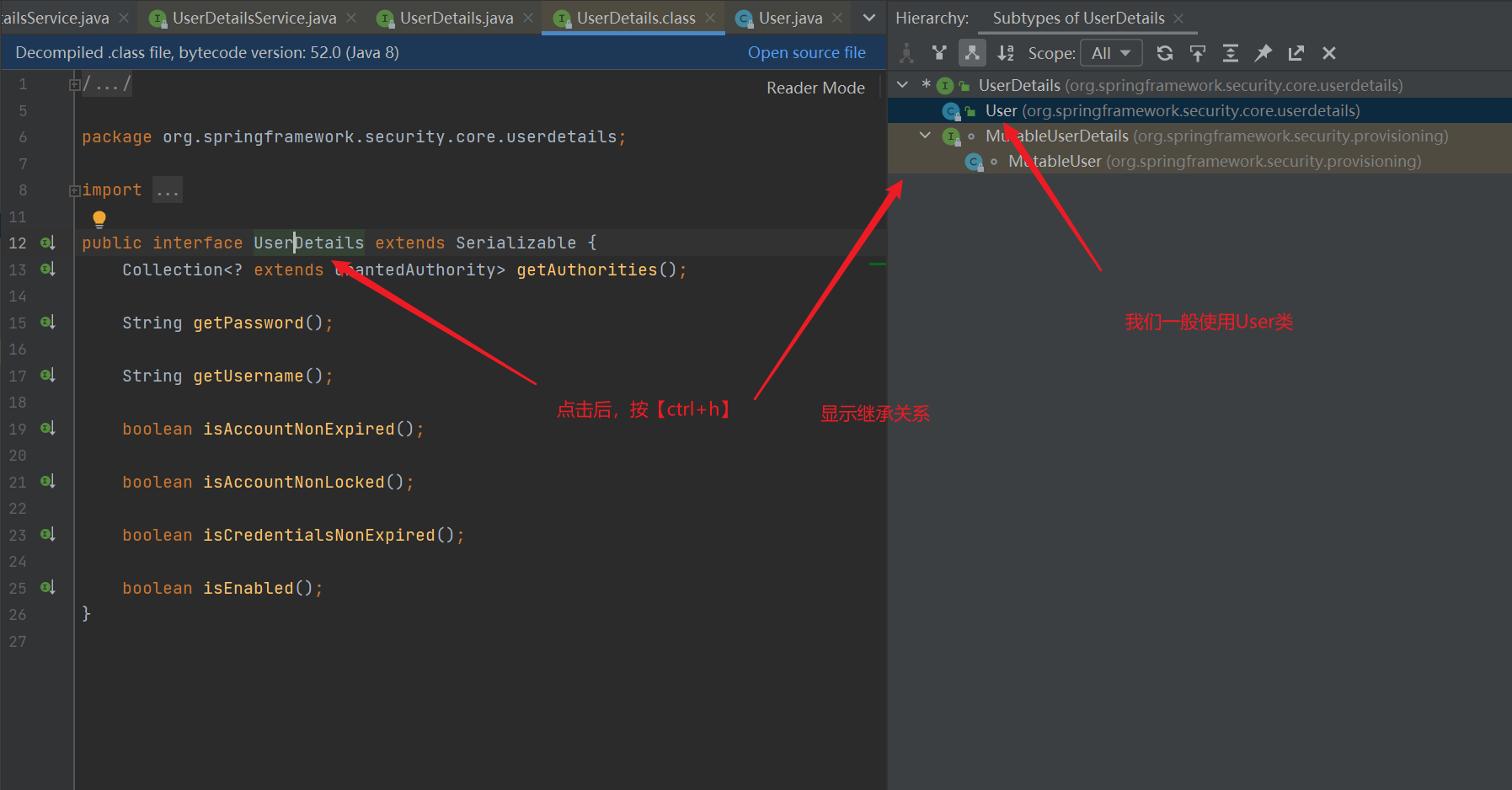The width and height of the screenshot is (1512, 790).
Task: Open the Scope dropdown showing All
Action: coord(1110,52)
